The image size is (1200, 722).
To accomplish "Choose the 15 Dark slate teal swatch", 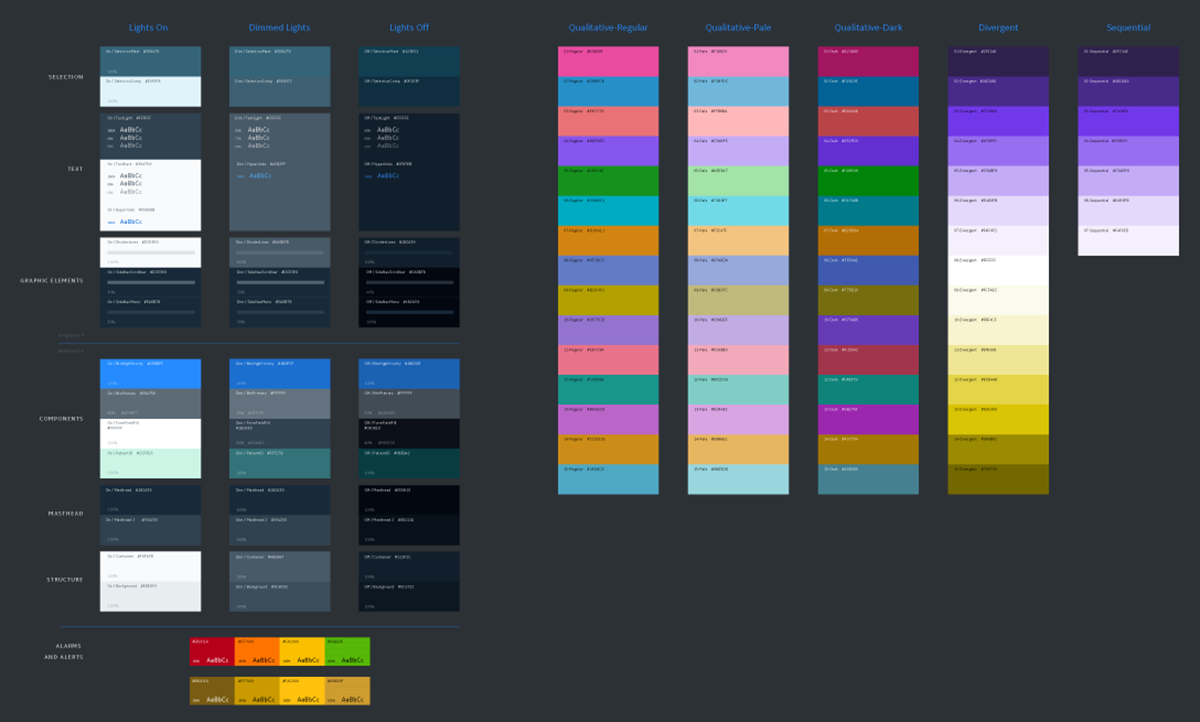I will 868,479.
